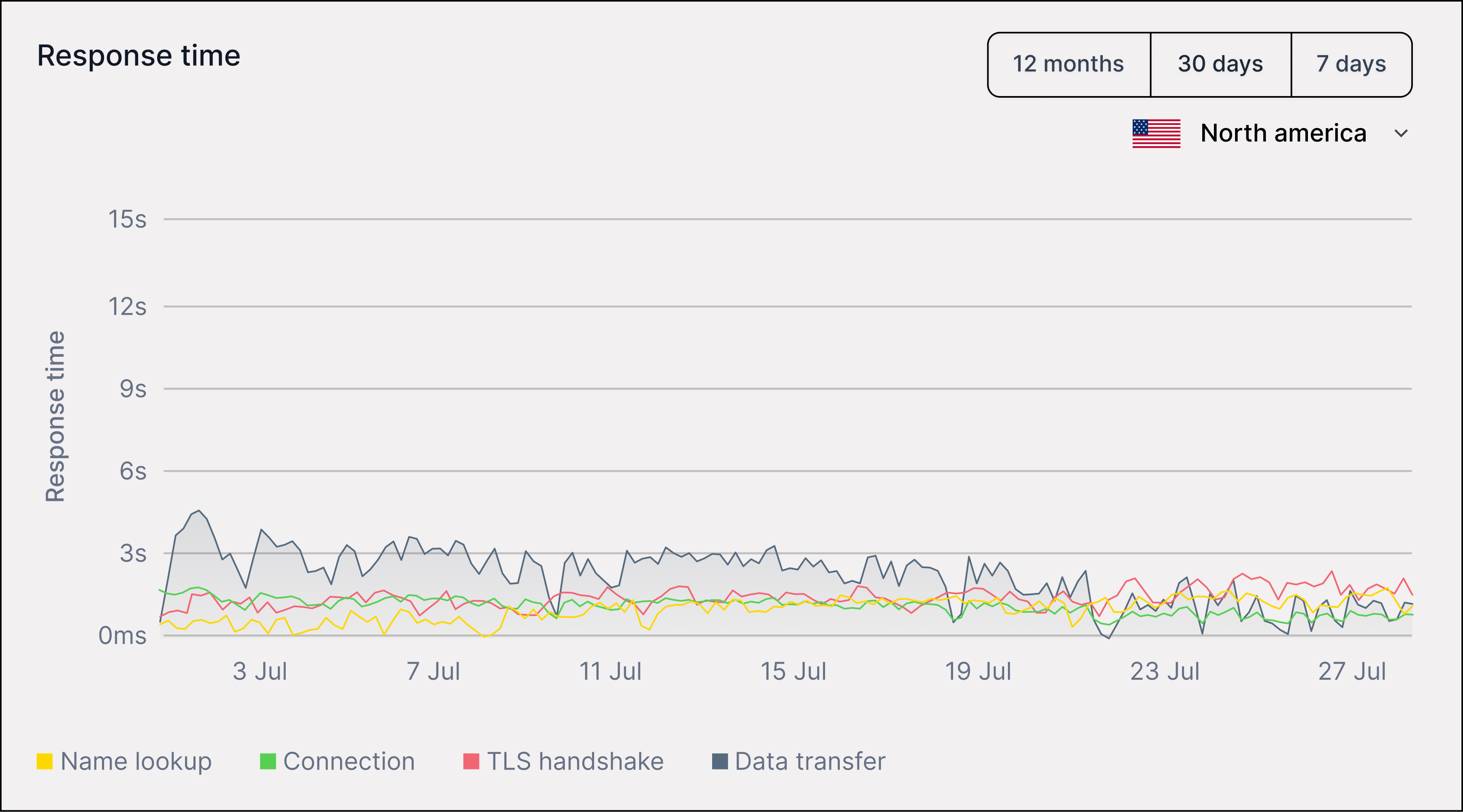Click the 6s y-axis gridline label
Image resolution: width=1463 pixels, height=812 pixels.
click(133, 471)
